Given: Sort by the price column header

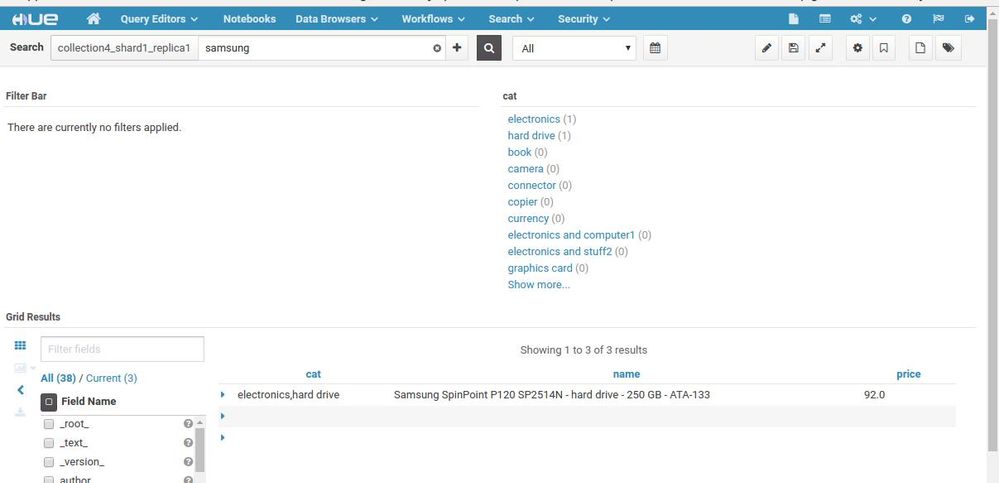Looking at the screenshot, I should coord(909,375).
